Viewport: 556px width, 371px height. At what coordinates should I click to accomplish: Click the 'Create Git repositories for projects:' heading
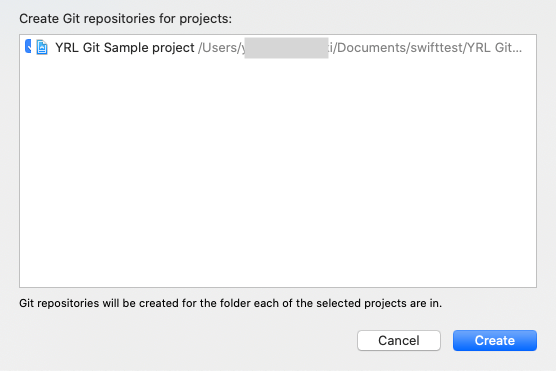[126, 19]
